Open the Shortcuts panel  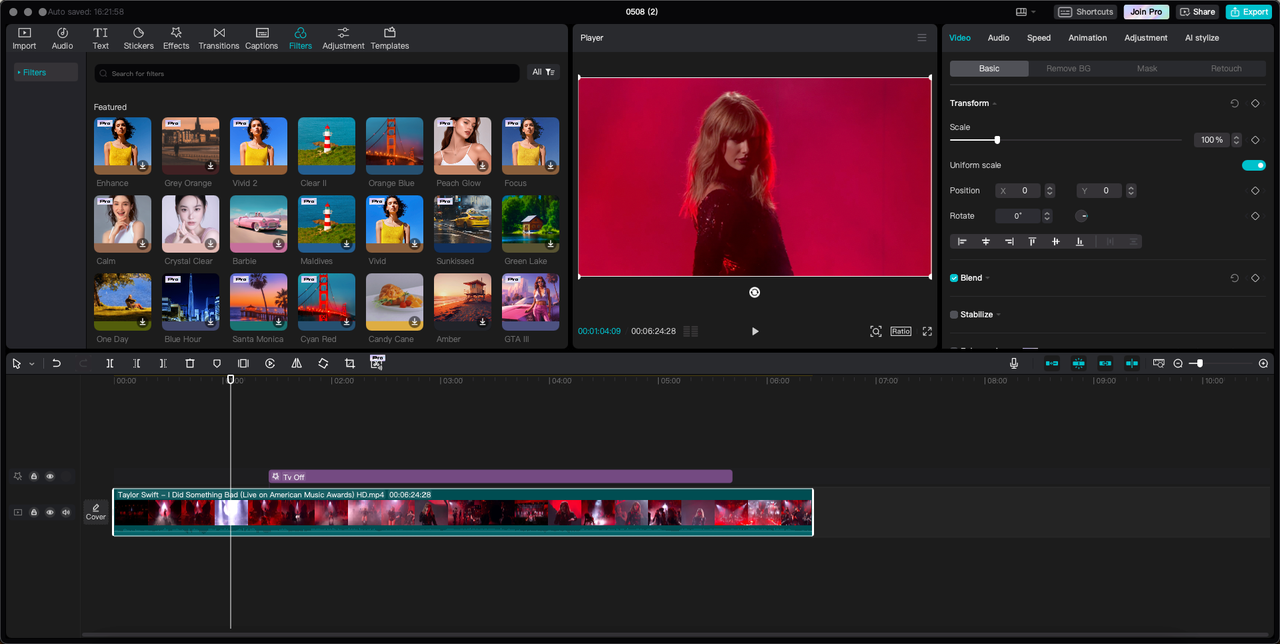pyautogui.click(x=1086, y=12)
